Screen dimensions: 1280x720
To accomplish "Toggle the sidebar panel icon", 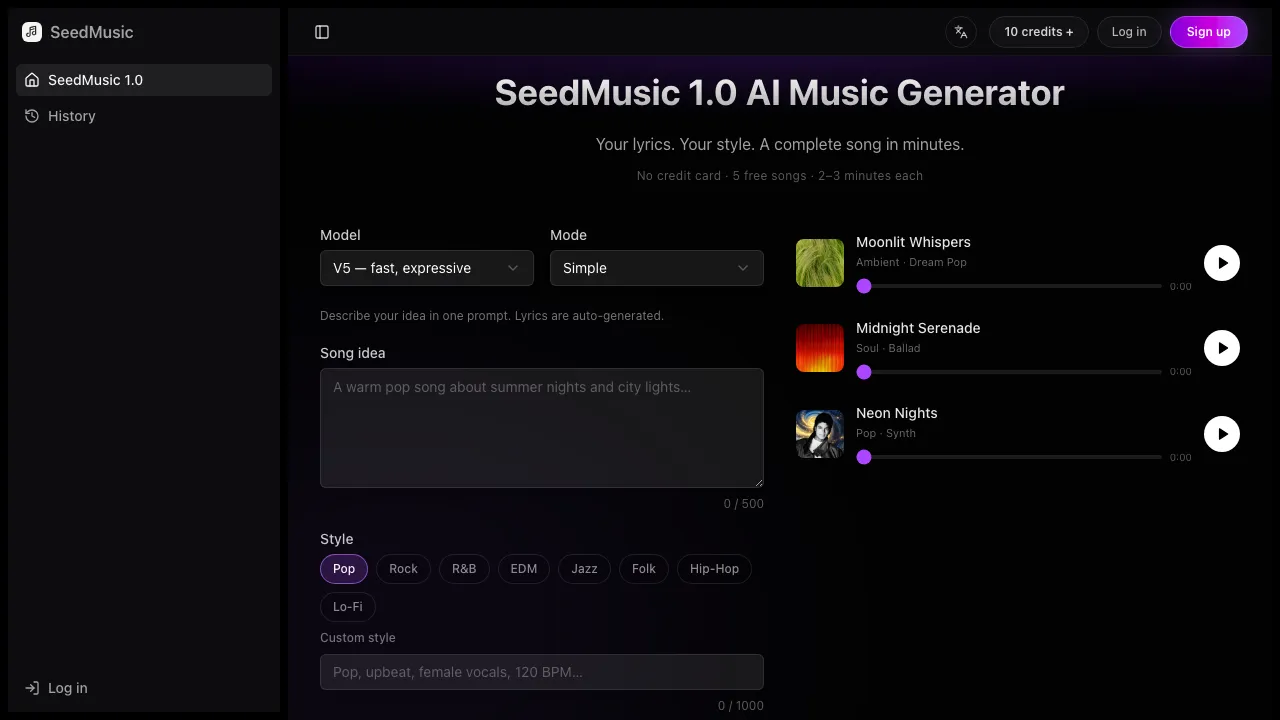I will click(x=322, y=32).
